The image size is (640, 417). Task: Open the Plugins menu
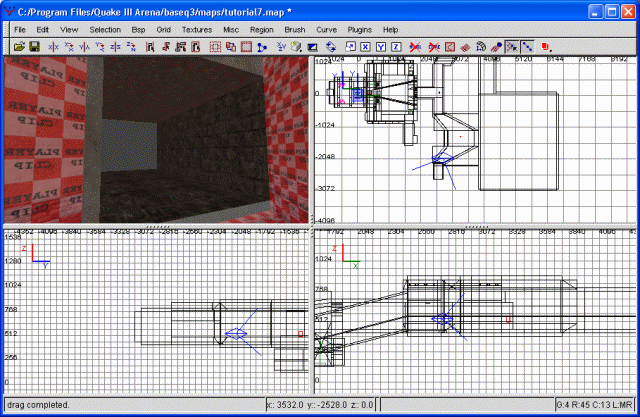(360, 30)
